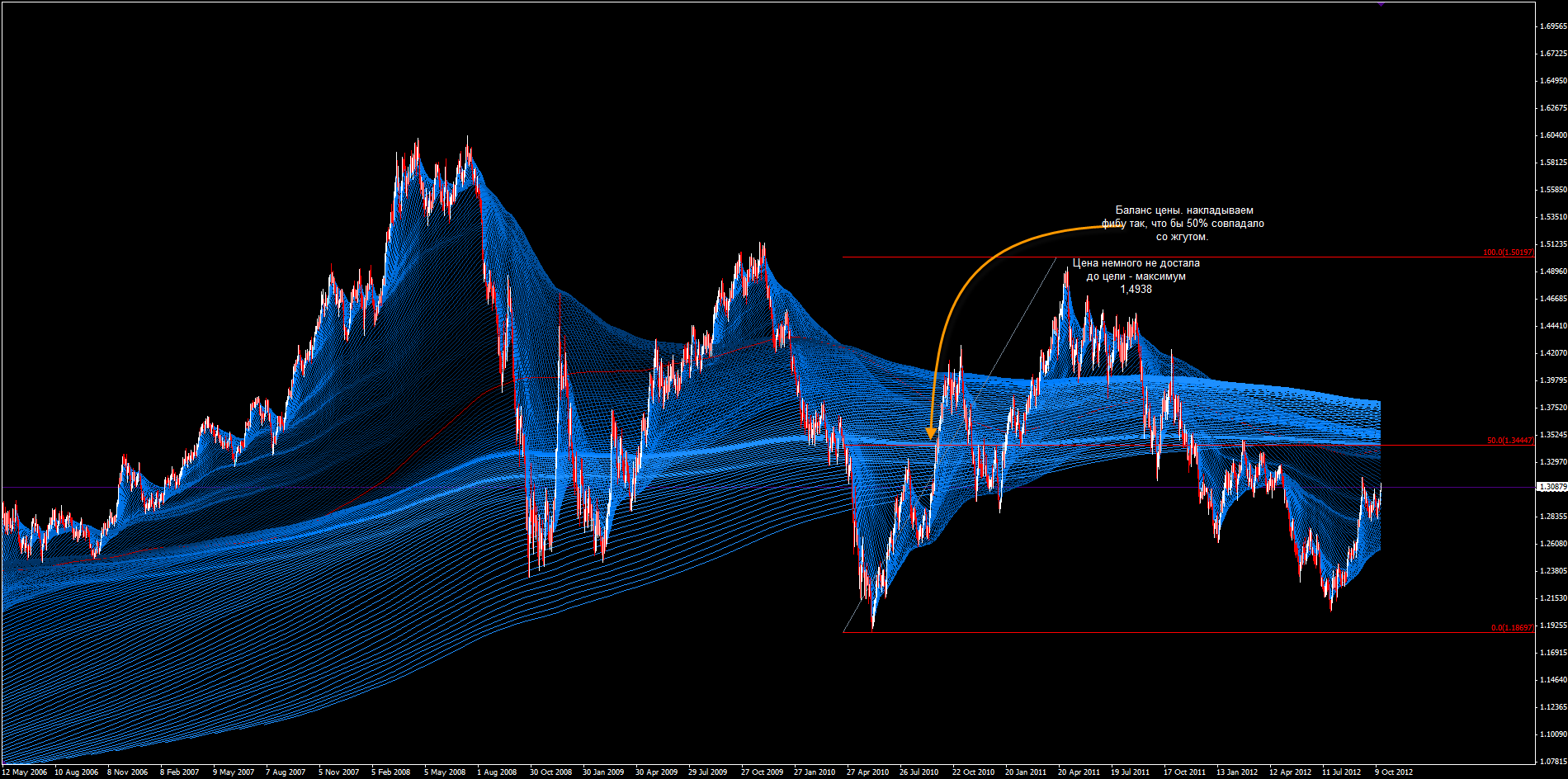This screenshot has width=1568, height=779.
Task: Click the 9 May 2007 date label
Action: click(234, 772)
